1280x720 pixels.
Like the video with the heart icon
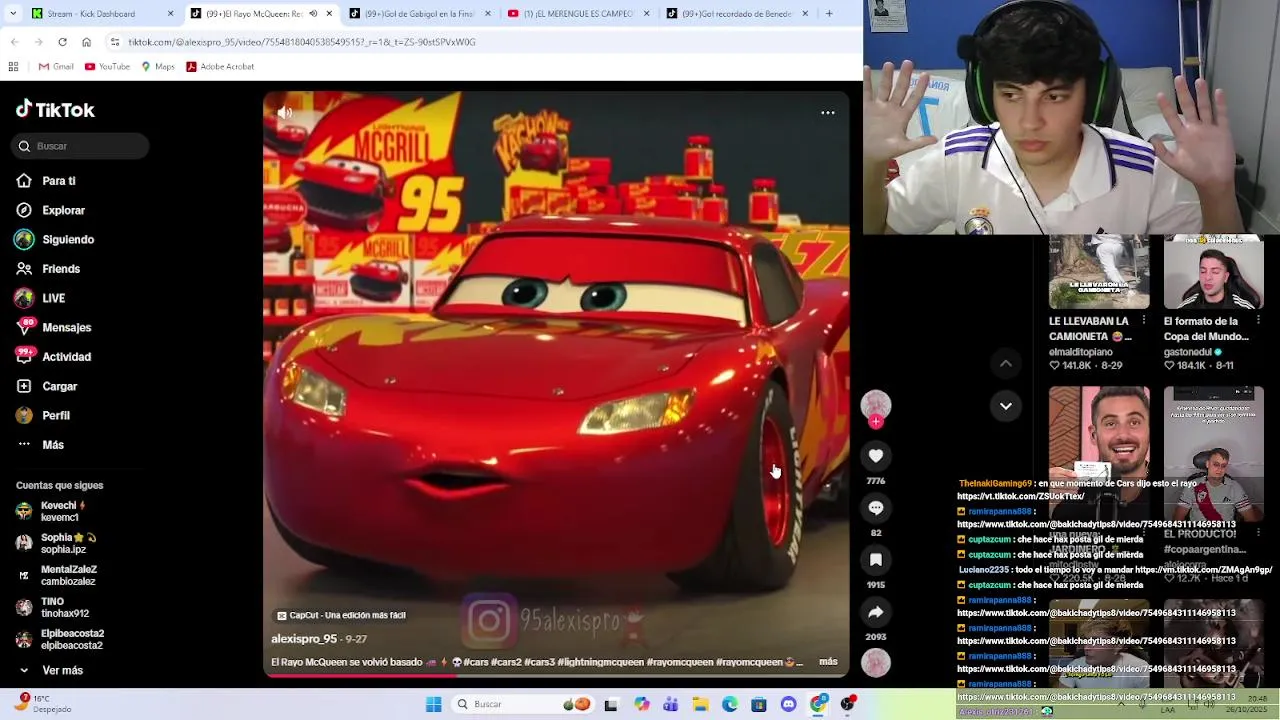(876, 456)
